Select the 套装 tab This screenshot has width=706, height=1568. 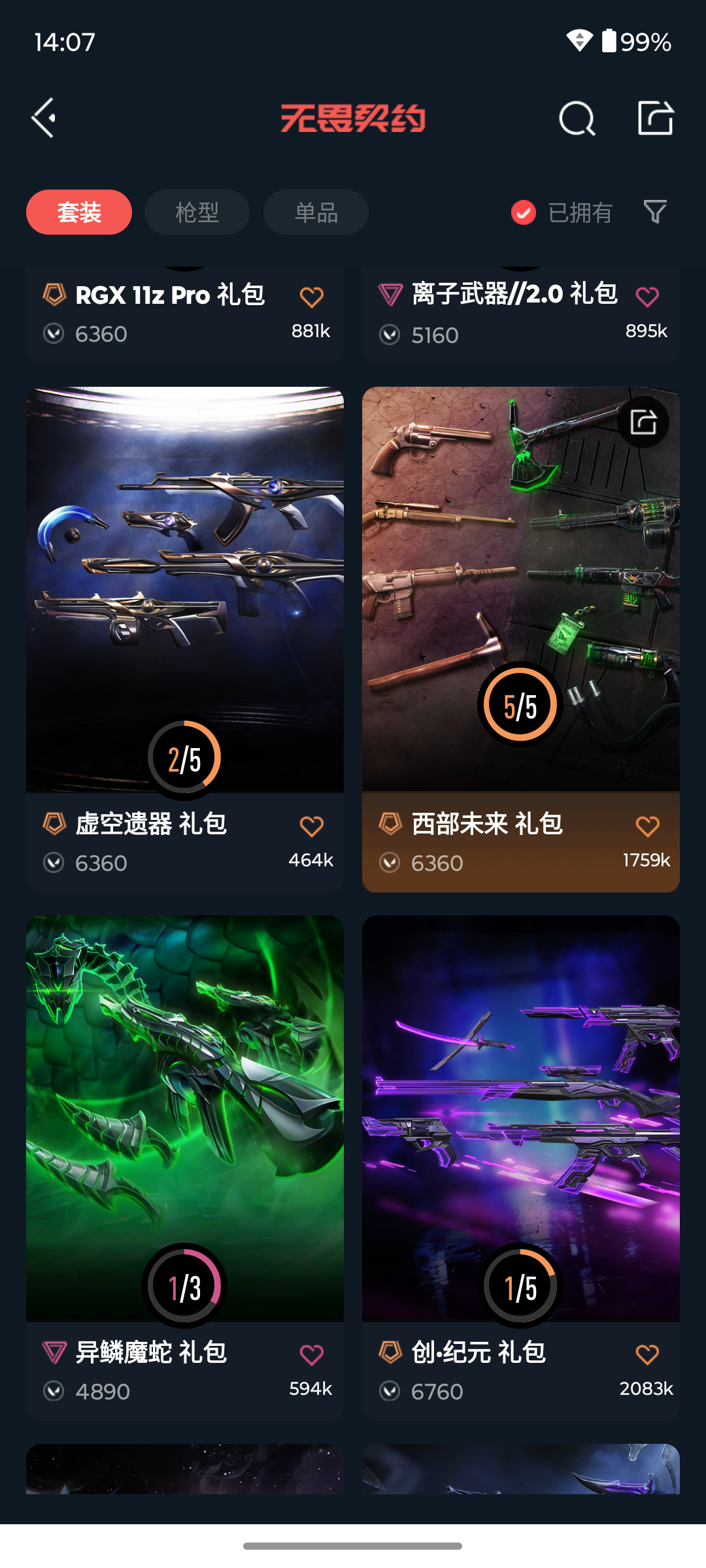(79, 212)
